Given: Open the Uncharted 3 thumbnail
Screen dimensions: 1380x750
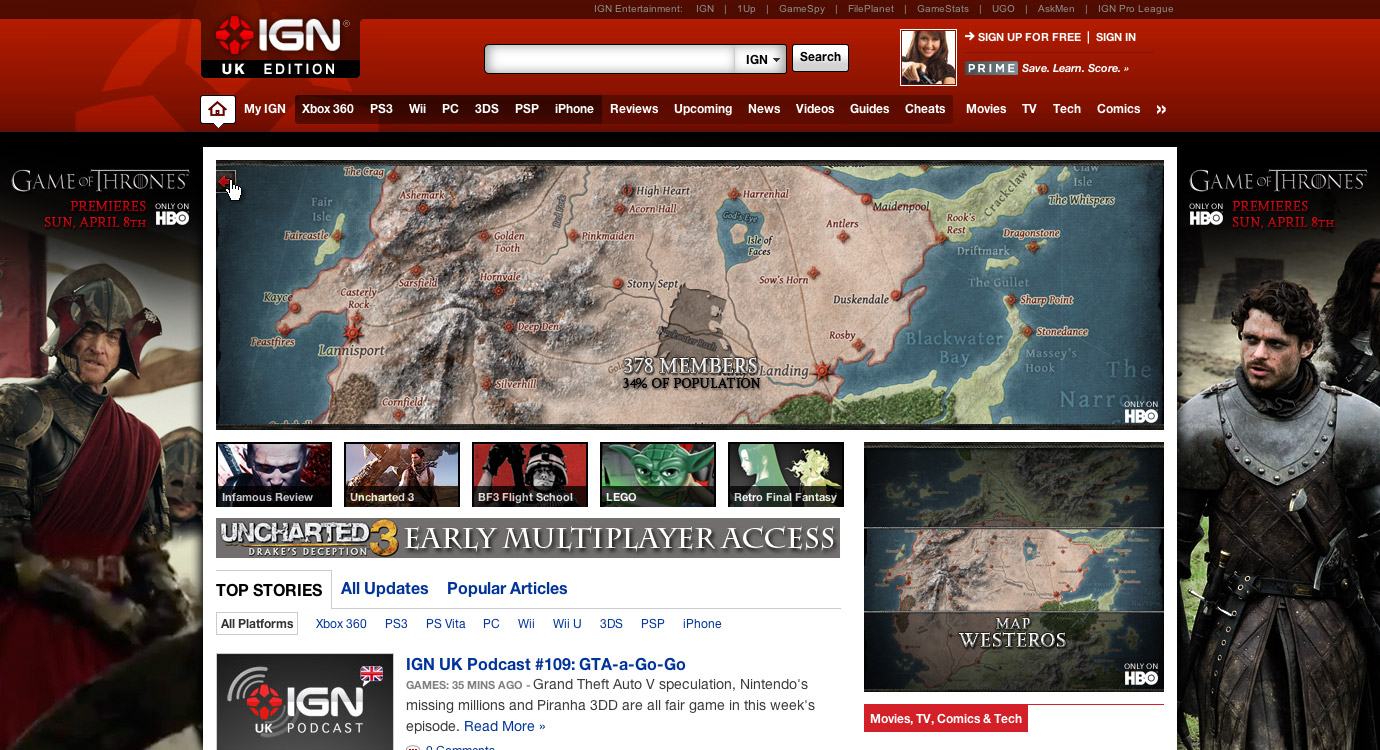Looking at the screenshot, I should (x=402, y=475).
